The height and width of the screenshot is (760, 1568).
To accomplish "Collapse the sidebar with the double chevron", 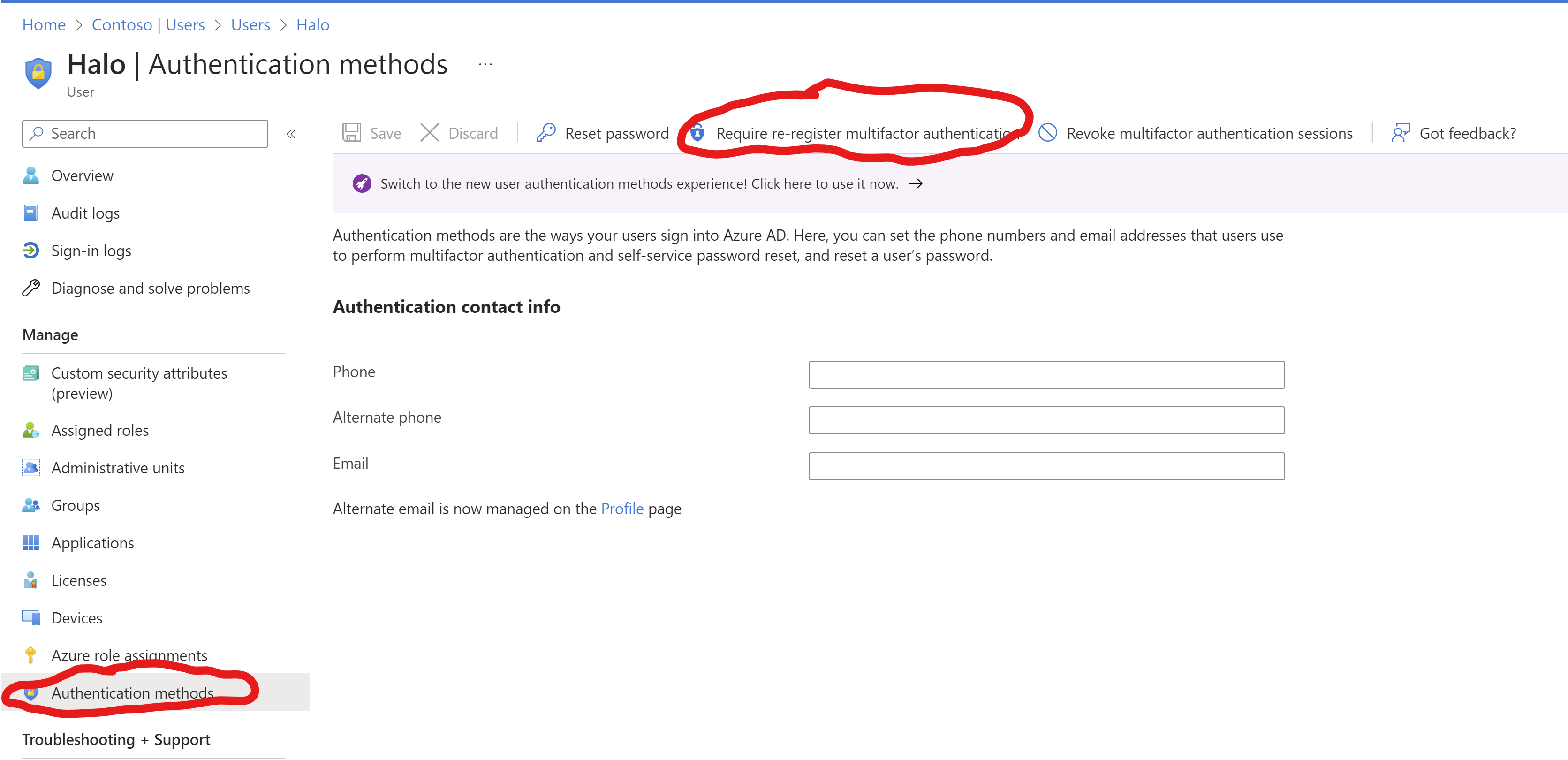I will click(x=291, y=134).
